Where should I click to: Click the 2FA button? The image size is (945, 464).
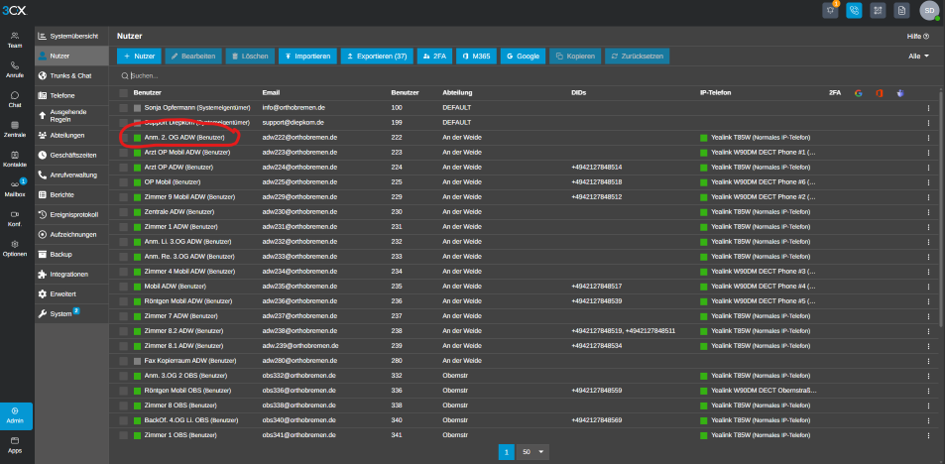coord(434,56)
